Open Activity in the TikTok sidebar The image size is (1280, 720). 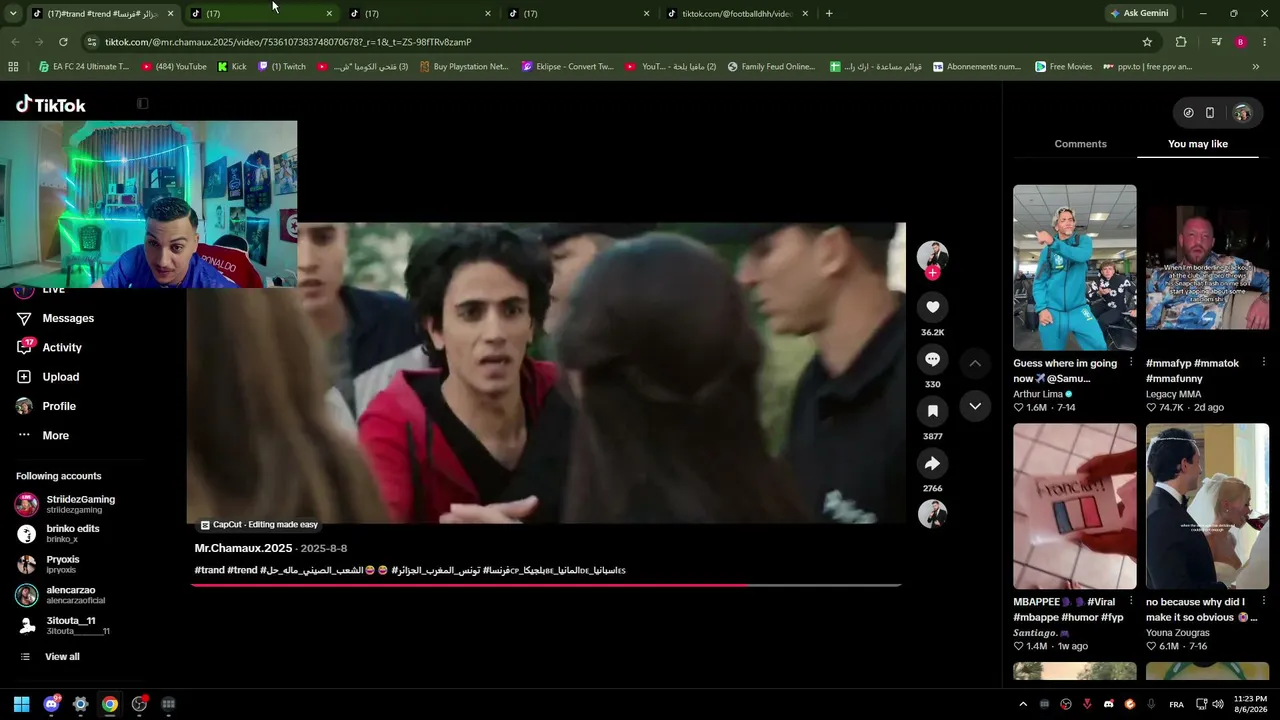pyautogui.click(x=62, y=347)
